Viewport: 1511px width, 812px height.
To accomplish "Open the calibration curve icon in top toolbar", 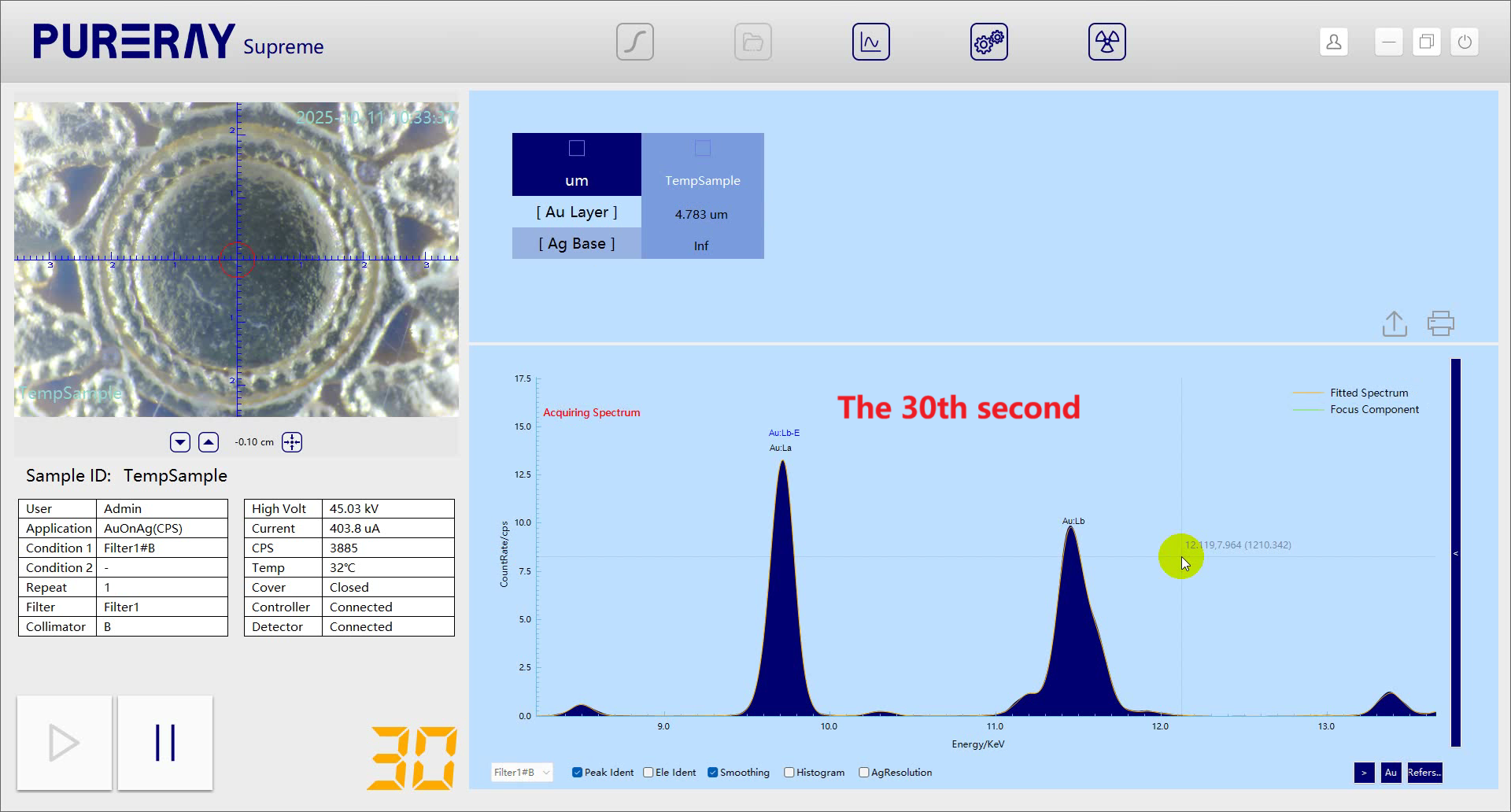I will pyautogui.click(x=634, y=42).
